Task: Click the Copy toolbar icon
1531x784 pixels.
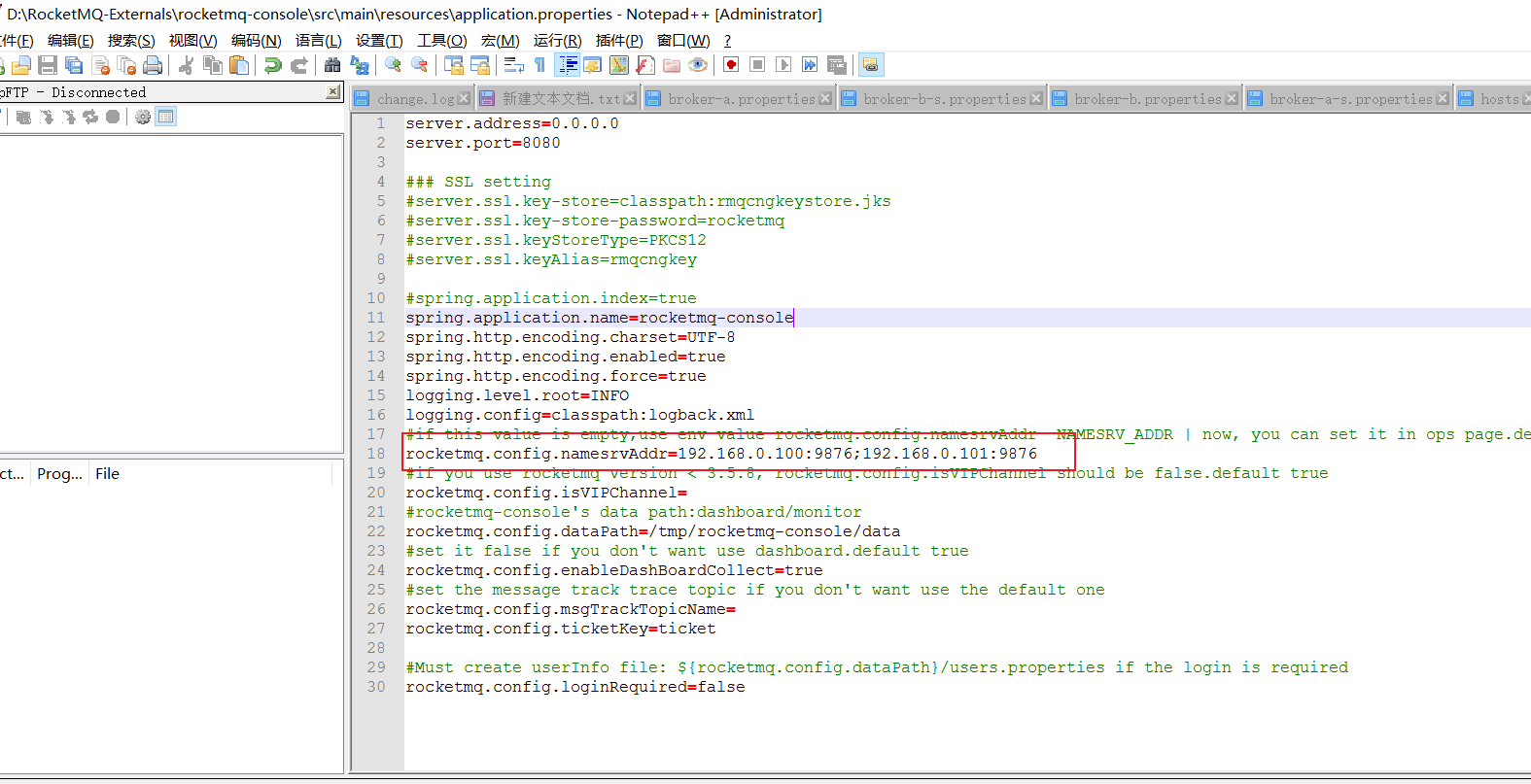Action: [213, 65]
